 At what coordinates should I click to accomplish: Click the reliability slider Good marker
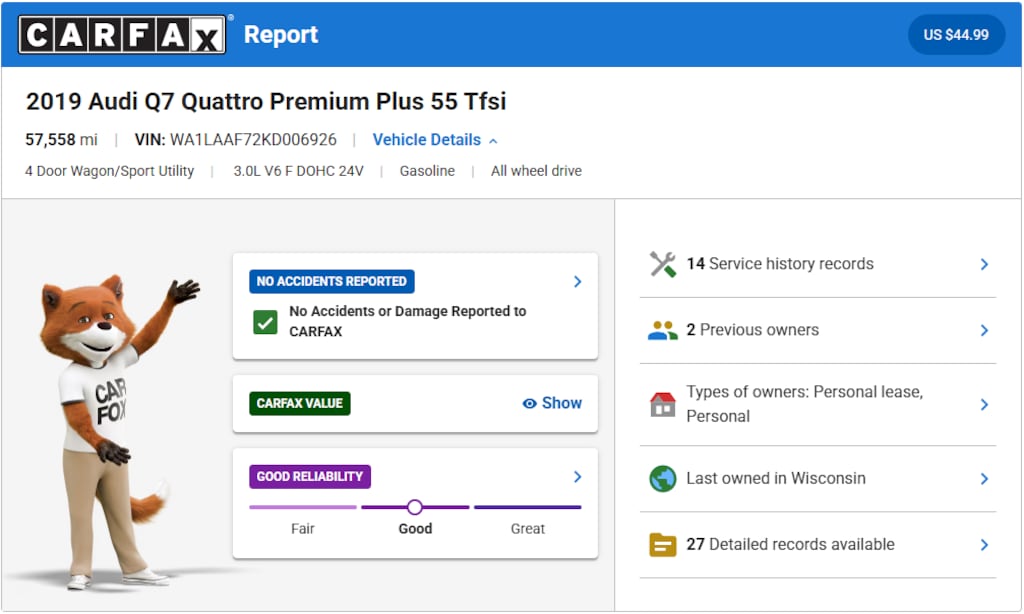[415, 507]
